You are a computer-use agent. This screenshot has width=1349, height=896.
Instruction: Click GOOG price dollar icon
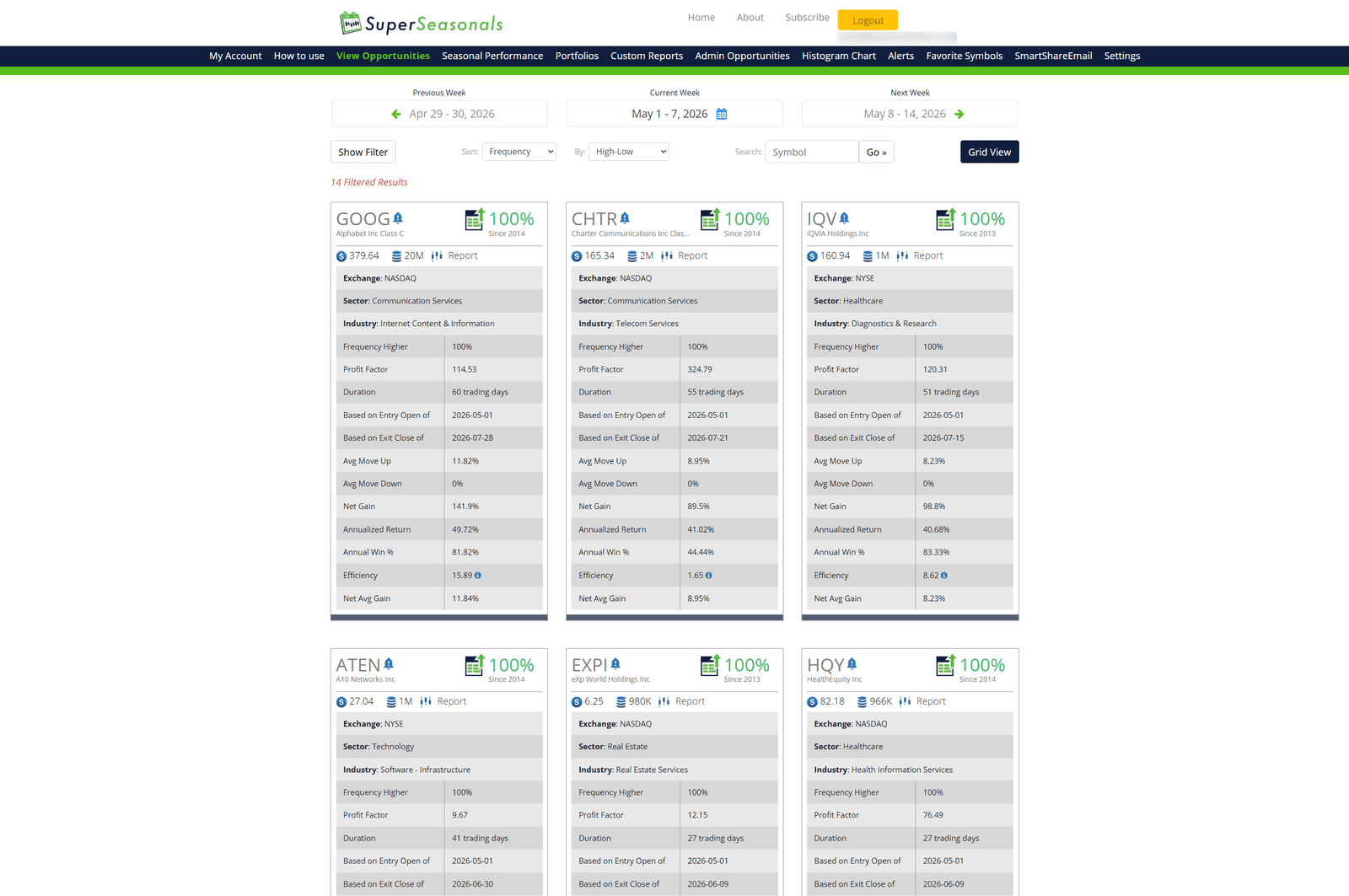(341, 256)
